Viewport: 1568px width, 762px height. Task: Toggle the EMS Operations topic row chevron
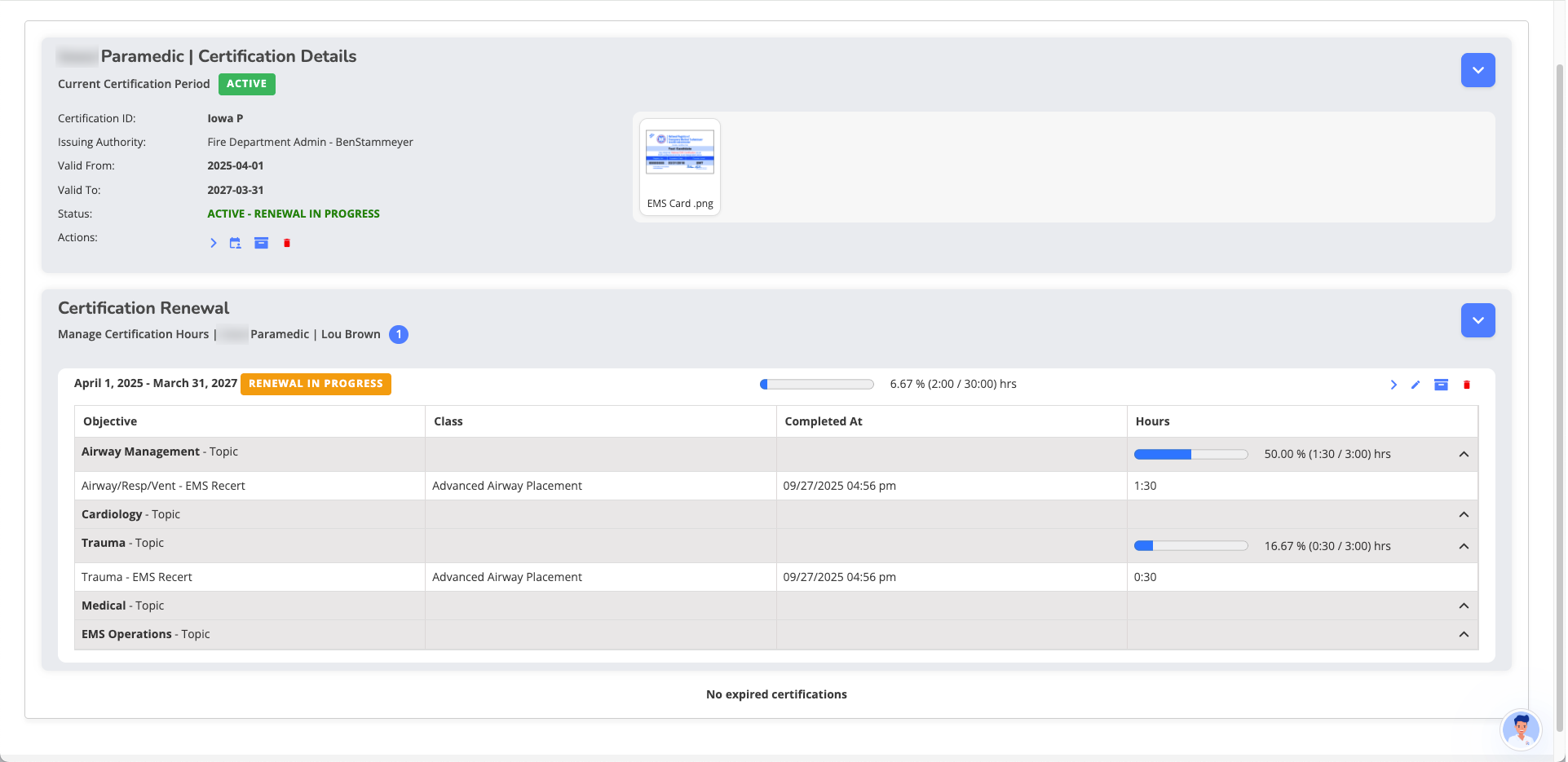(1464, 634)
